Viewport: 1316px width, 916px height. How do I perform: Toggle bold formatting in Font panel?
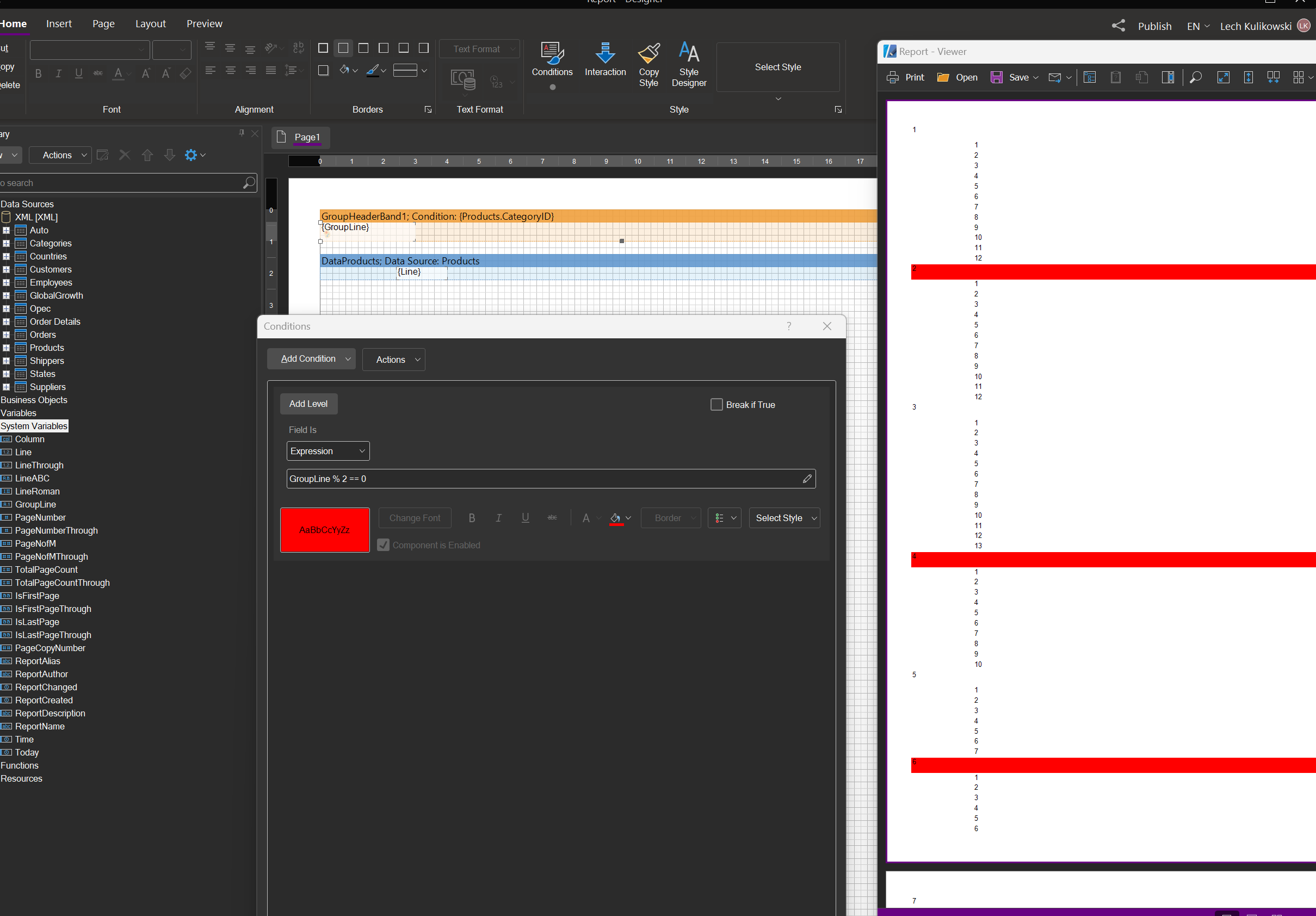click(38, 71)
